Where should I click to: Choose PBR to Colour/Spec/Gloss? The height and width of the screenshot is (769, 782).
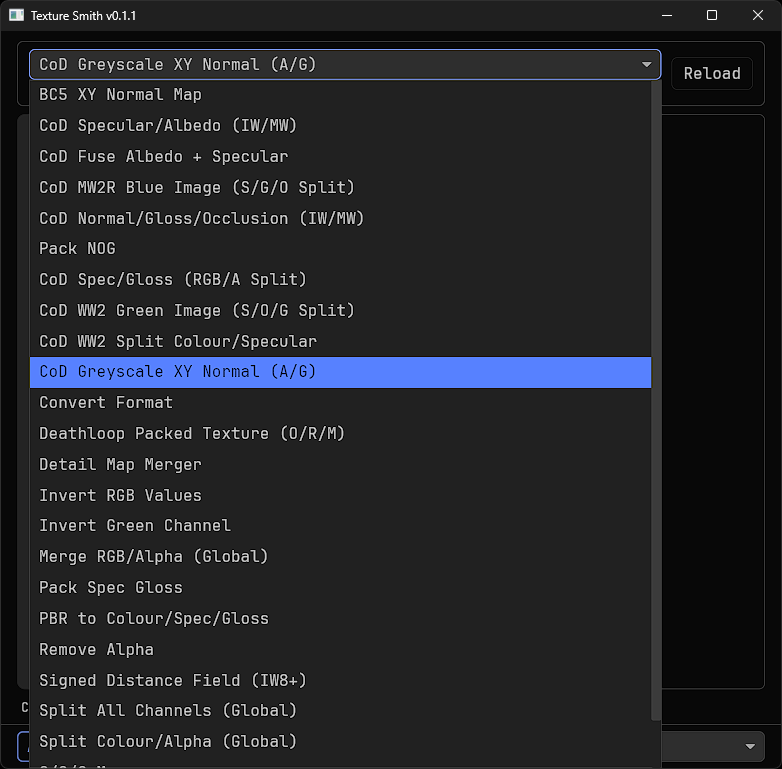click(341, 619)
